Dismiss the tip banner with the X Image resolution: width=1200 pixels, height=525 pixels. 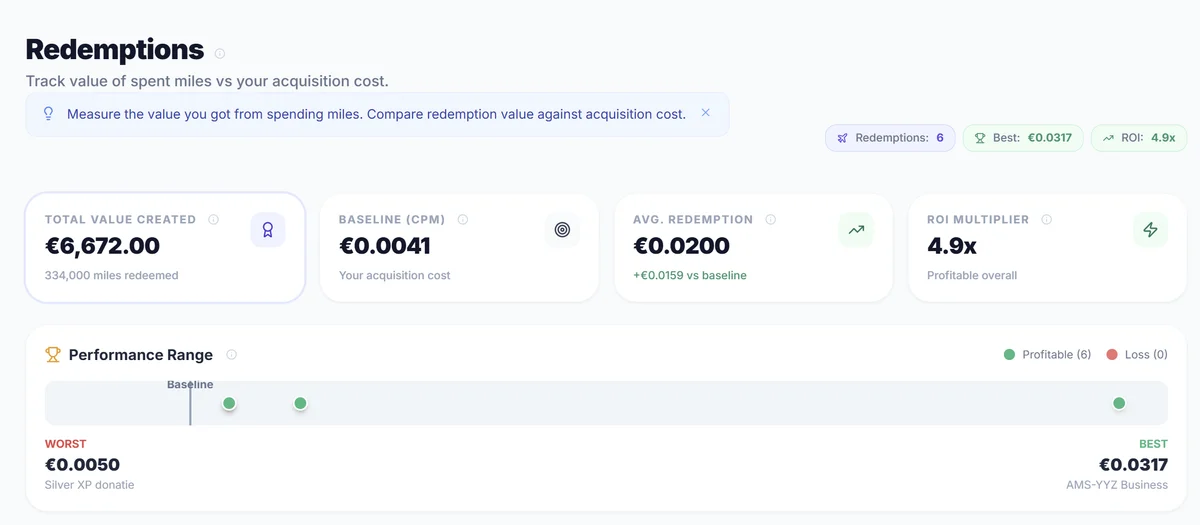[706, 113]
